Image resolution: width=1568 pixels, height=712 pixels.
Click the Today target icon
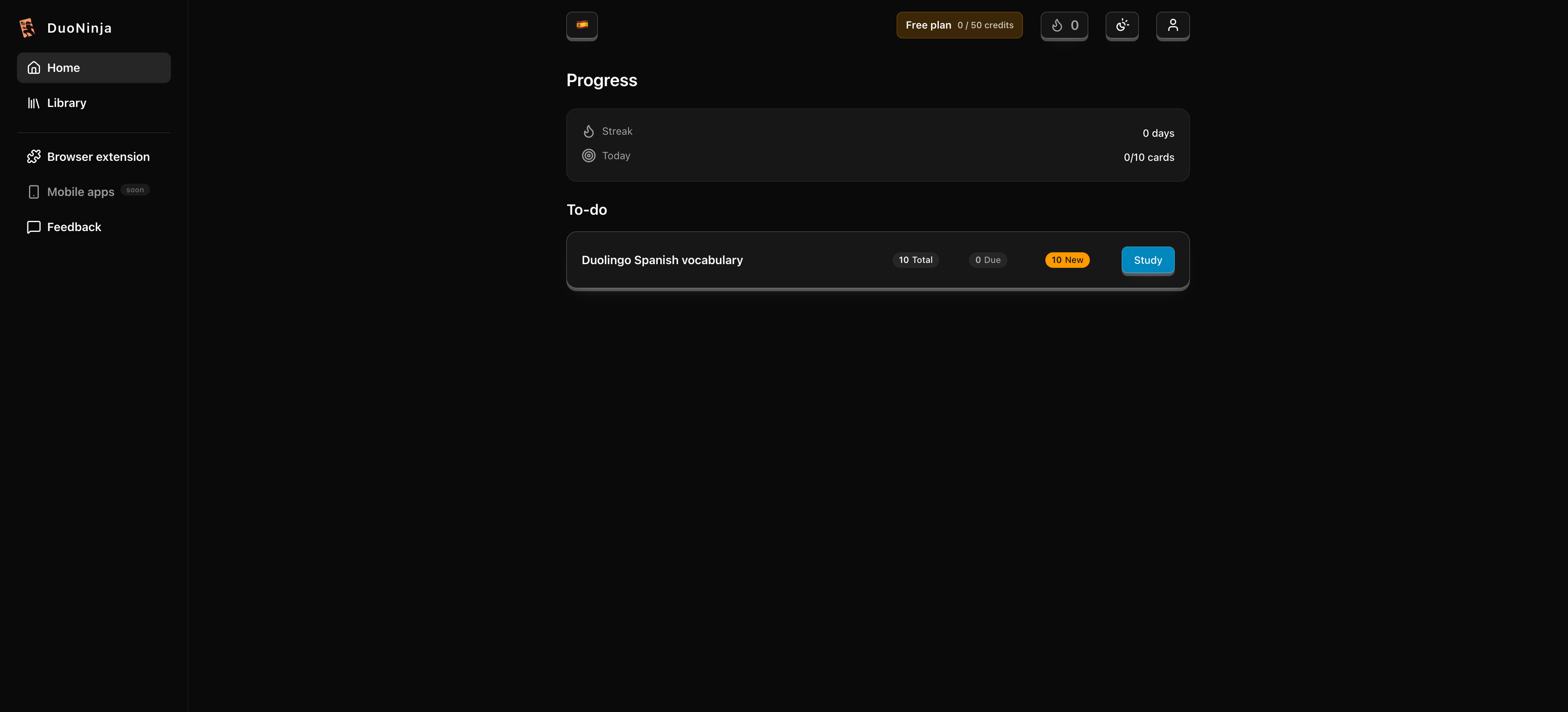pyautogui.click(x=588, y=155)
